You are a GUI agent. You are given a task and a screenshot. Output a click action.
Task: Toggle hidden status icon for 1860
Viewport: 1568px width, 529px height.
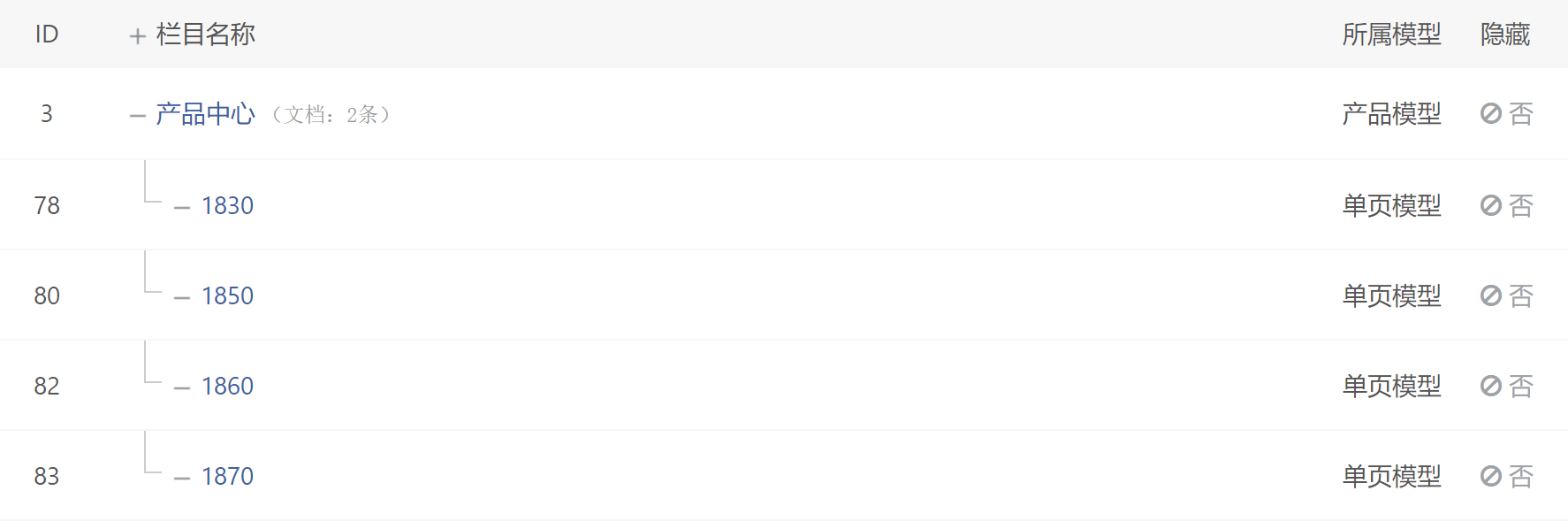point(1491,386)
